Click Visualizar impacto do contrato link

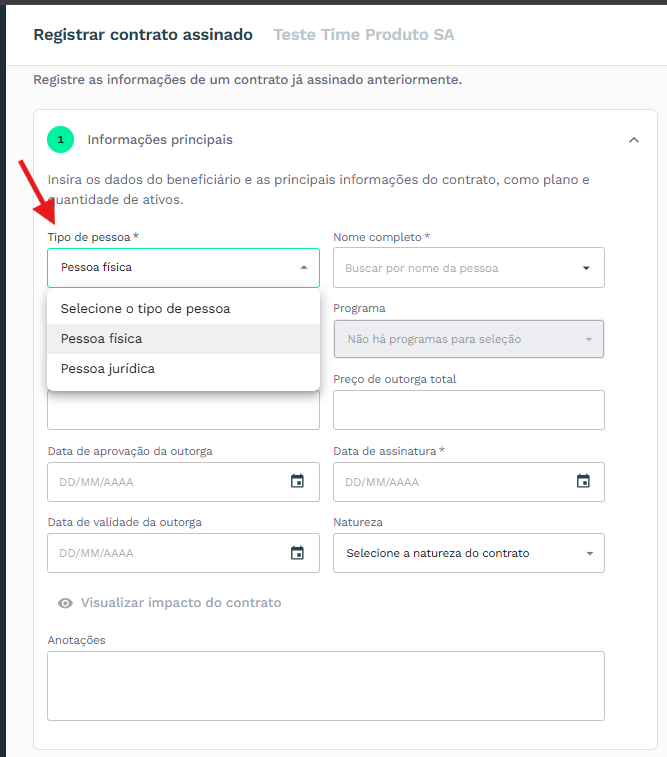(181, 603)
